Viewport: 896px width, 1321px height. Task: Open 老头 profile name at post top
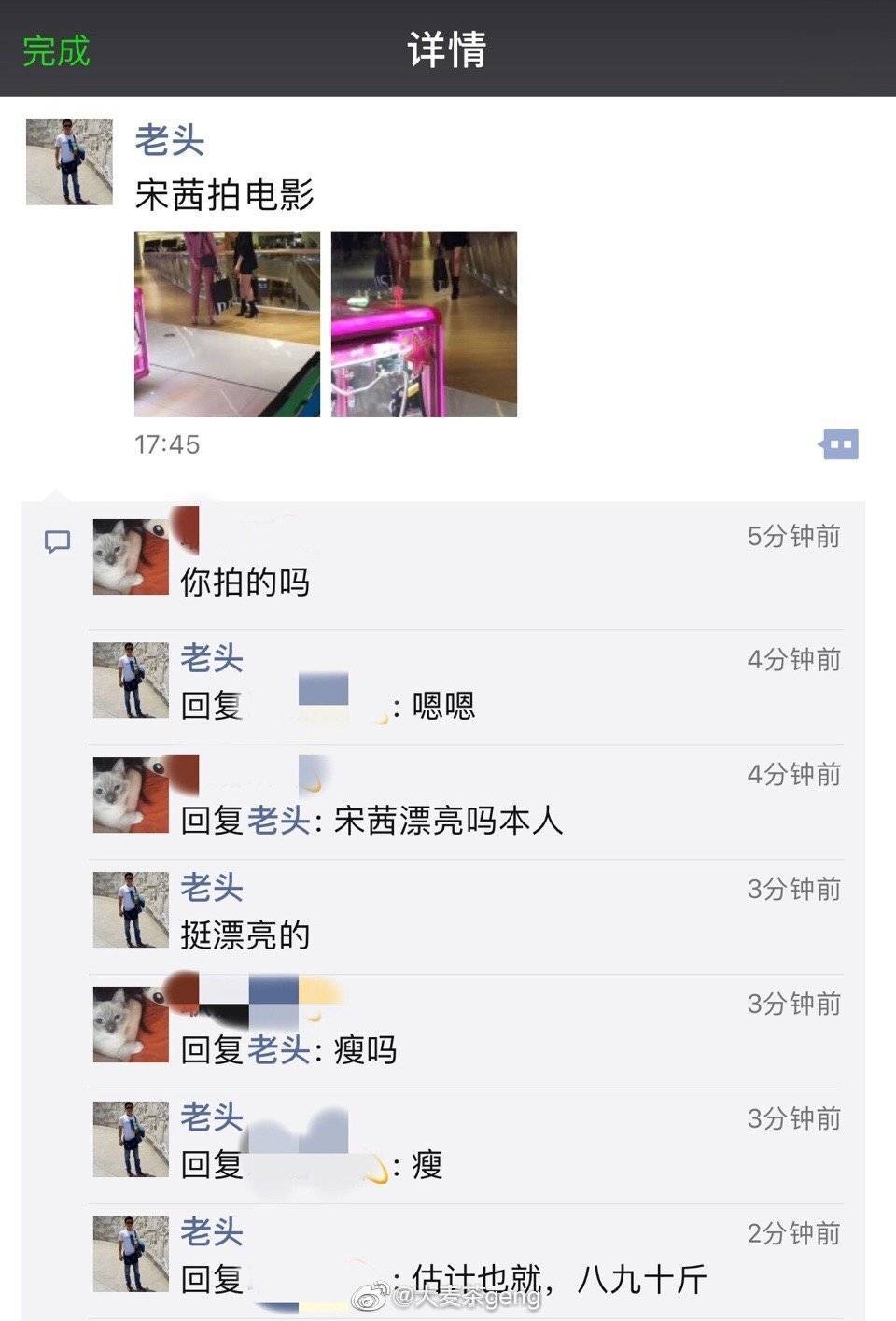169,140
